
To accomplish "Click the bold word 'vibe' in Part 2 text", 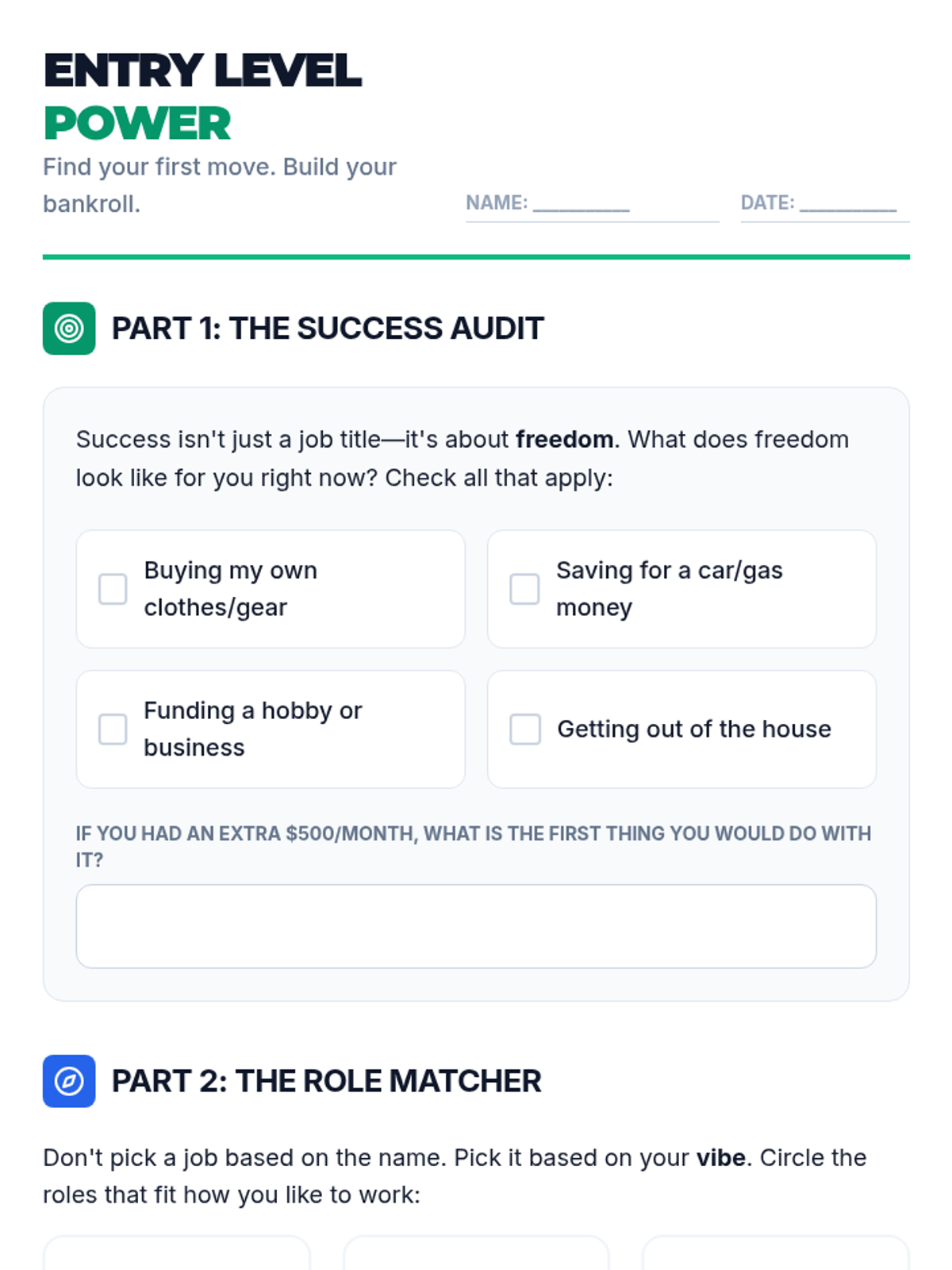I will pos(720,1157).
